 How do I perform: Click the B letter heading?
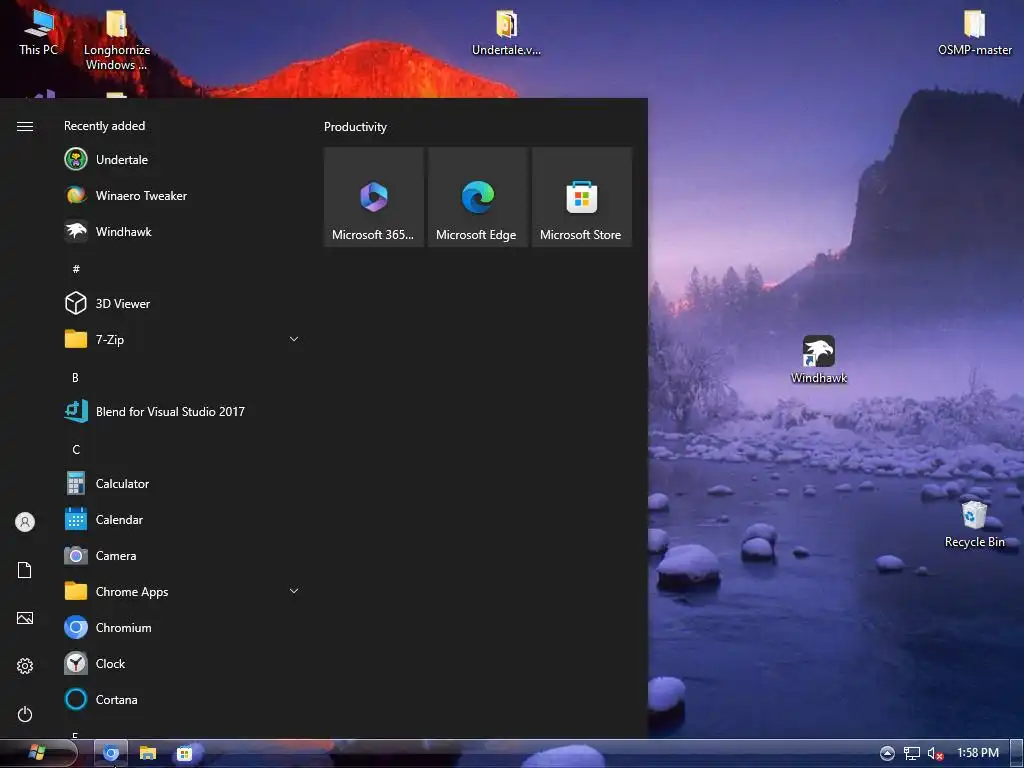75,377
